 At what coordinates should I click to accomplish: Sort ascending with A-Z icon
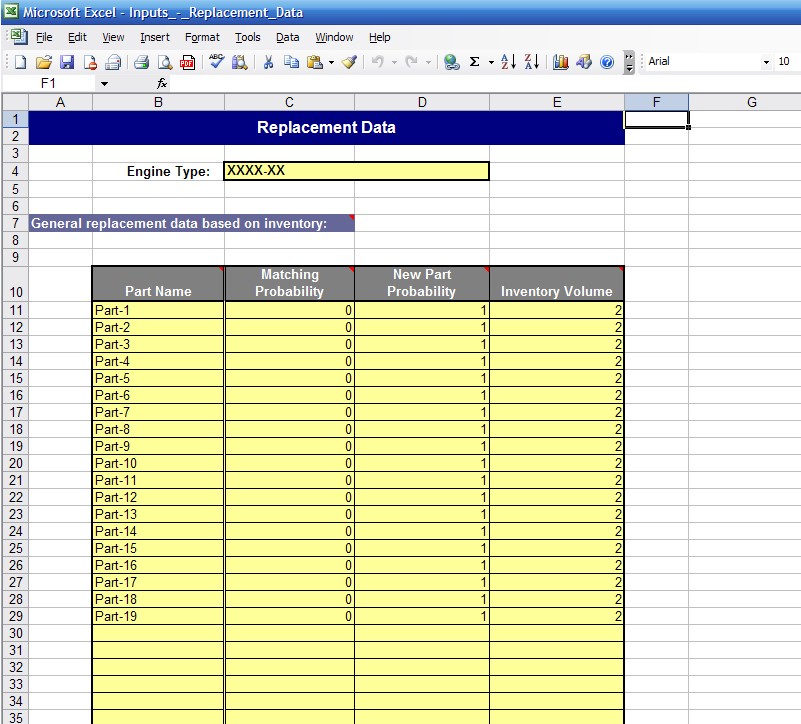click(508, 62)
